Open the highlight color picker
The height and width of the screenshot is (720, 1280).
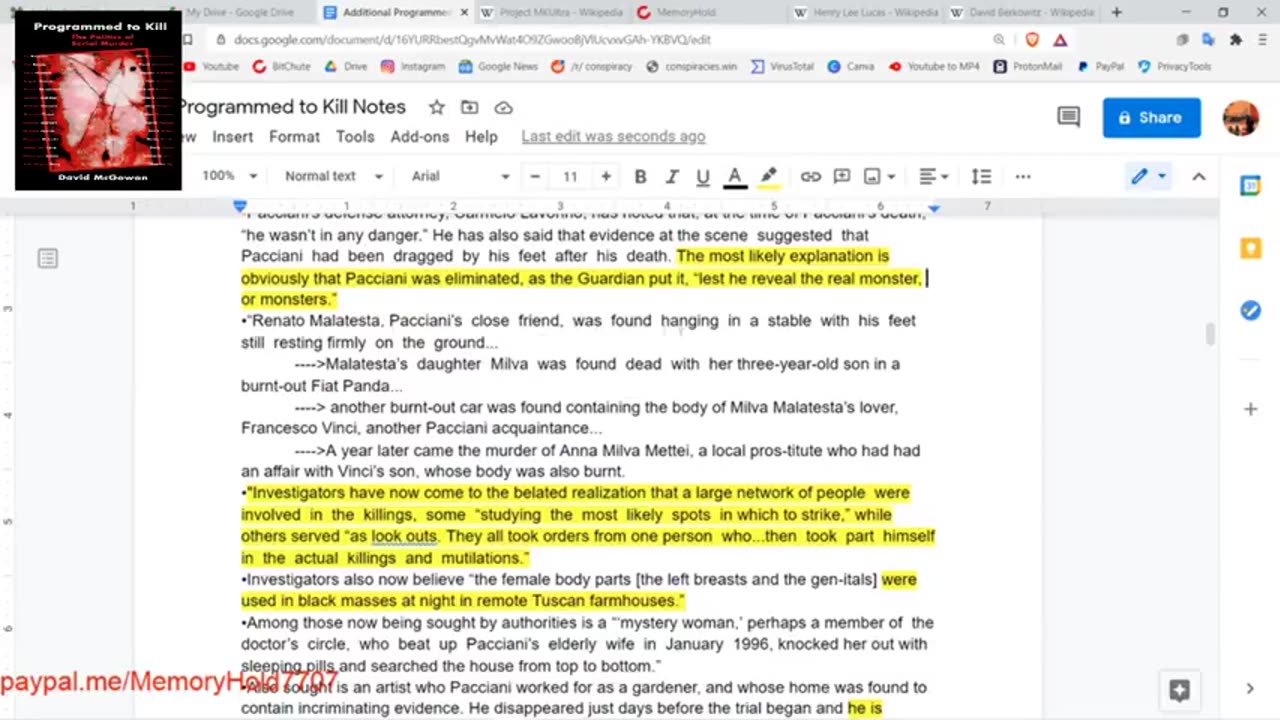coord(768,176)
